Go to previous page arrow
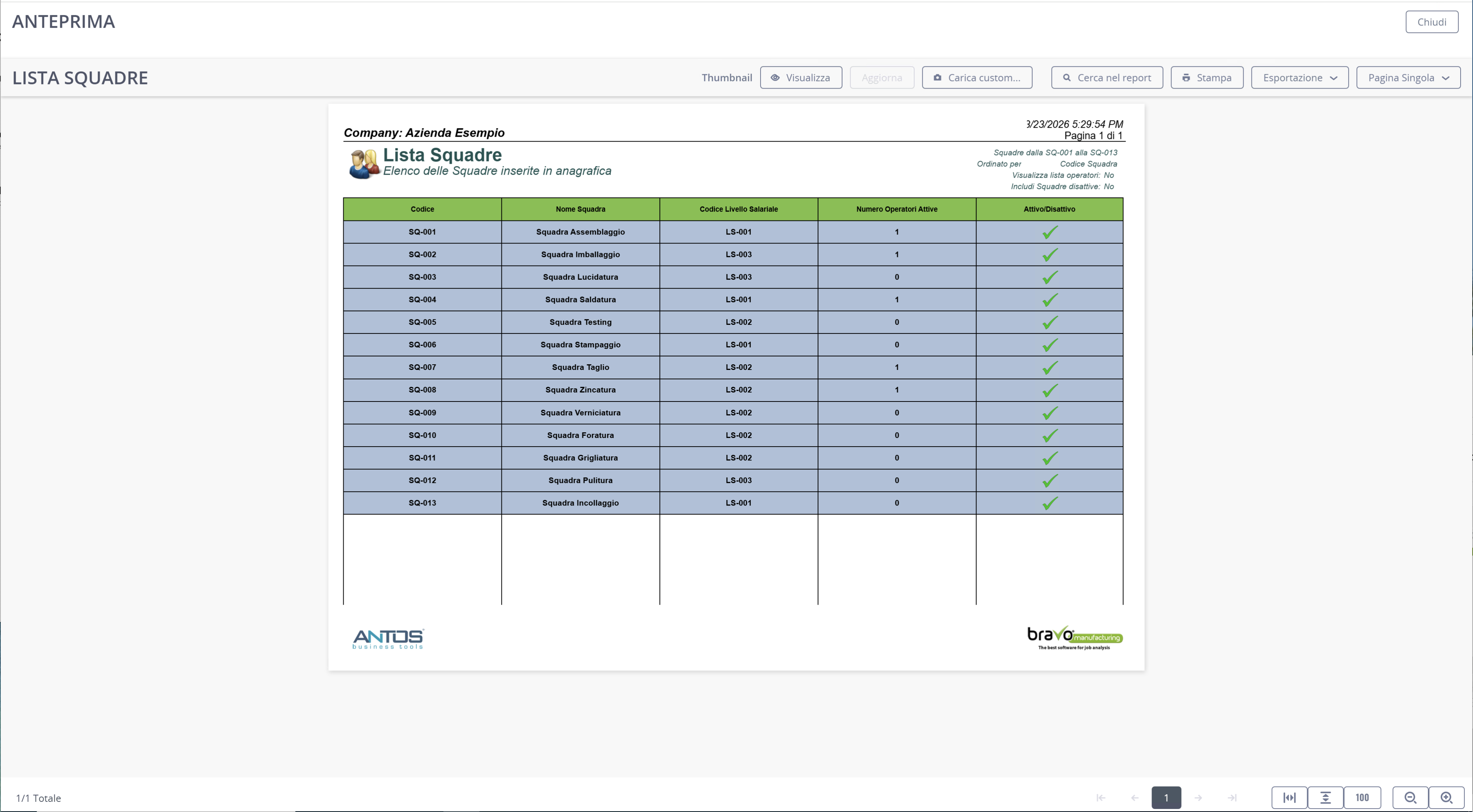 (x=1135, y=798)
